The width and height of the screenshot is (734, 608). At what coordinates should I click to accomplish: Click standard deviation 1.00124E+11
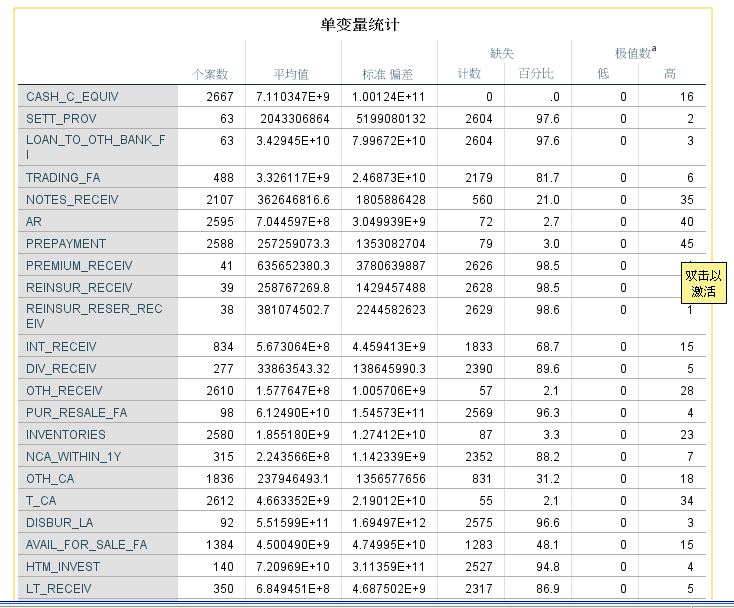click(389, 96)
